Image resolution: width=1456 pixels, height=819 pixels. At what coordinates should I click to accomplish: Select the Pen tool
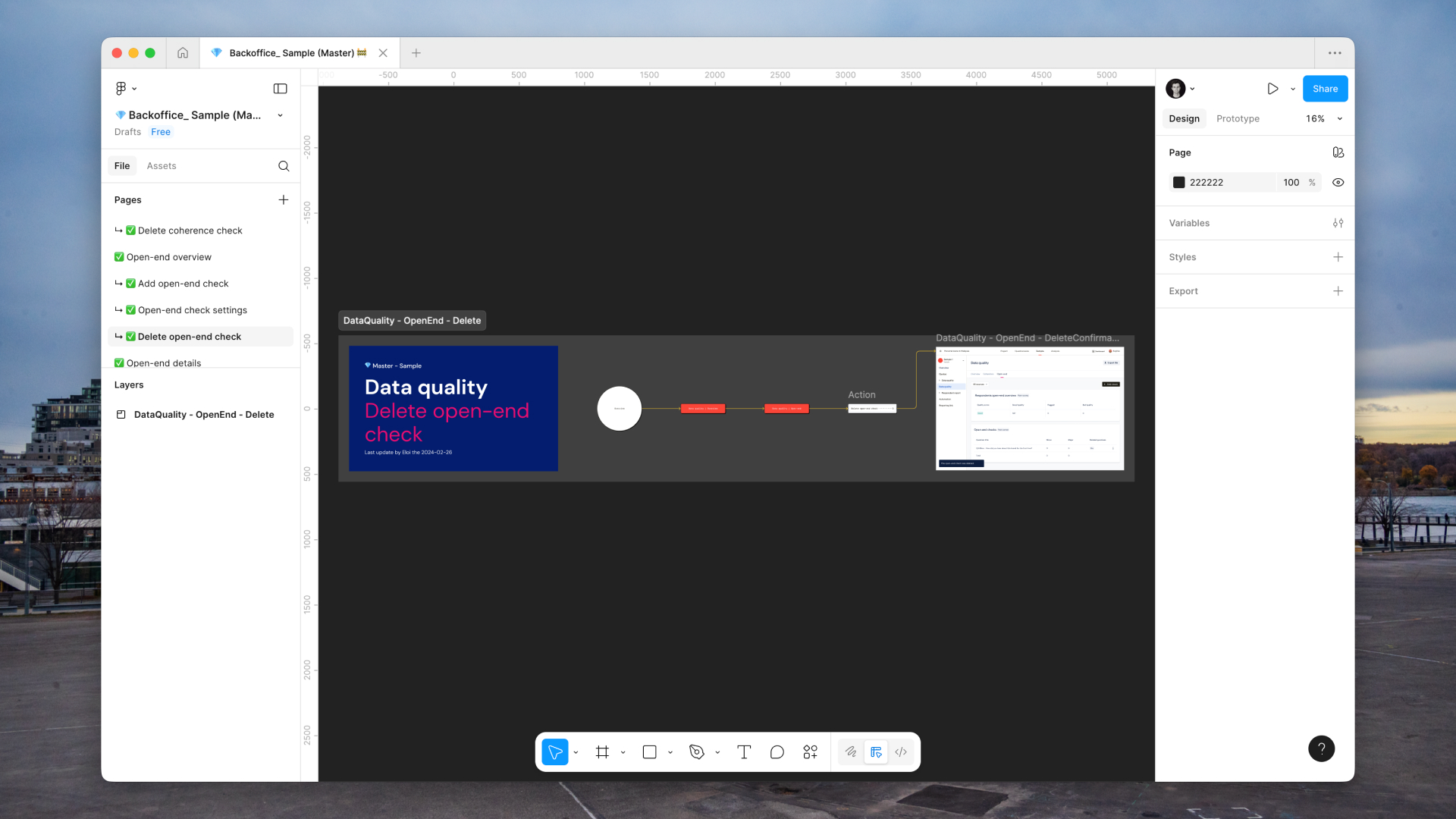coord(696,752)
